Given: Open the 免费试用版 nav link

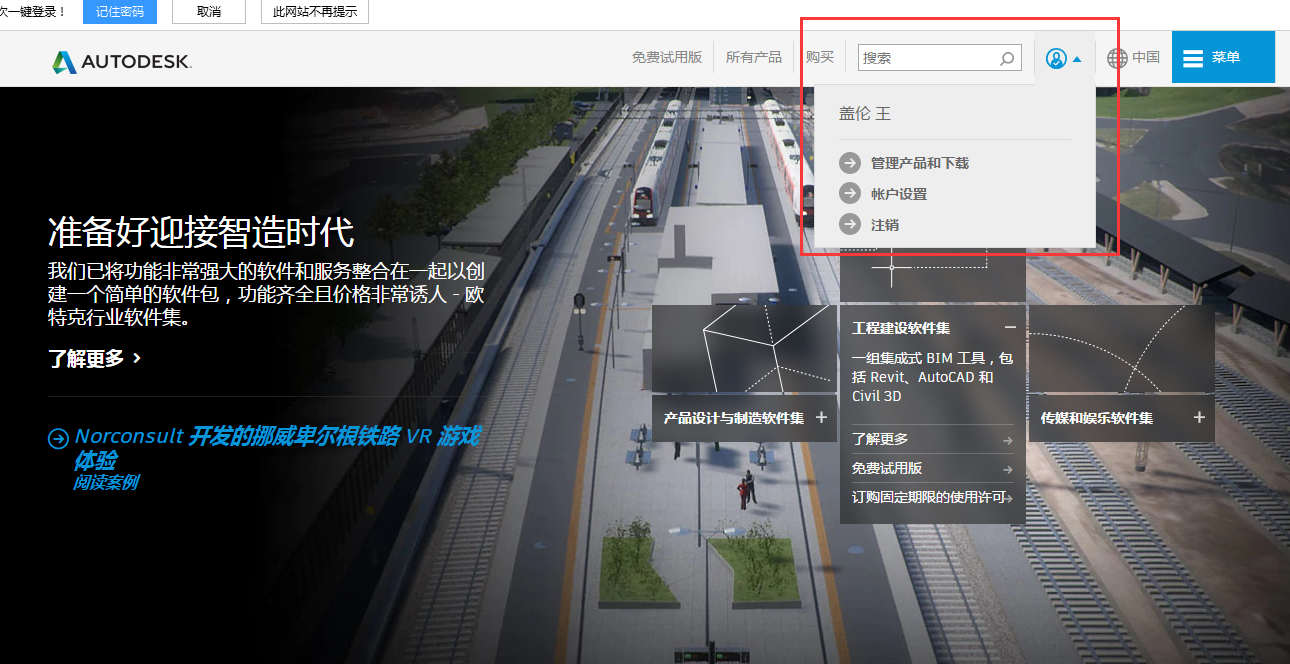Looking at the screenshot, I should [667, 57].
